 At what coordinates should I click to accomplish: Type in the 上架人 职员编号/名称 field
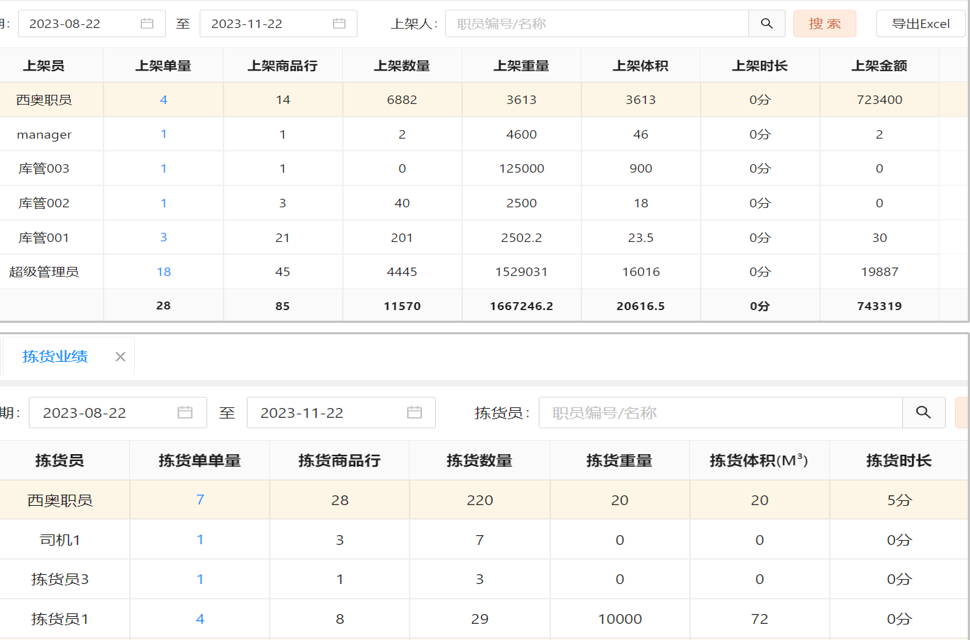coord(596,23)
